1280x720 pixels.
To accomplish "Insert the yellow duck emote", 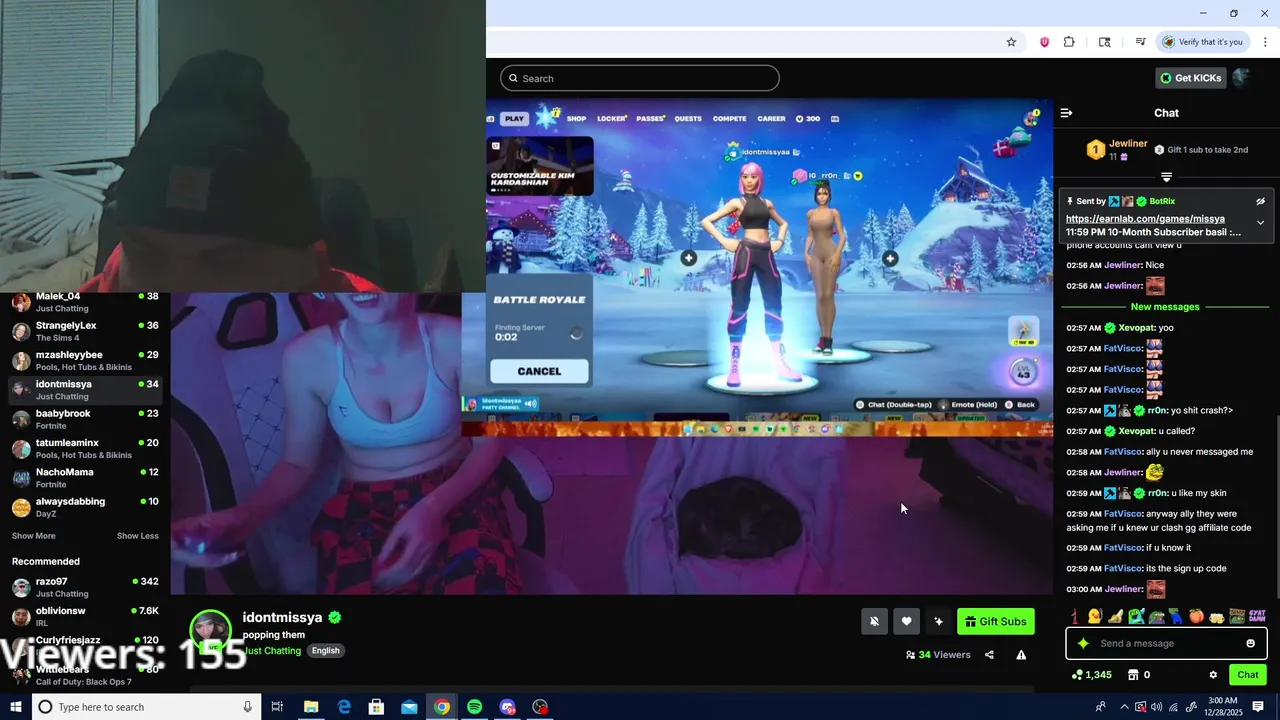I will [x=1094, y=617].
